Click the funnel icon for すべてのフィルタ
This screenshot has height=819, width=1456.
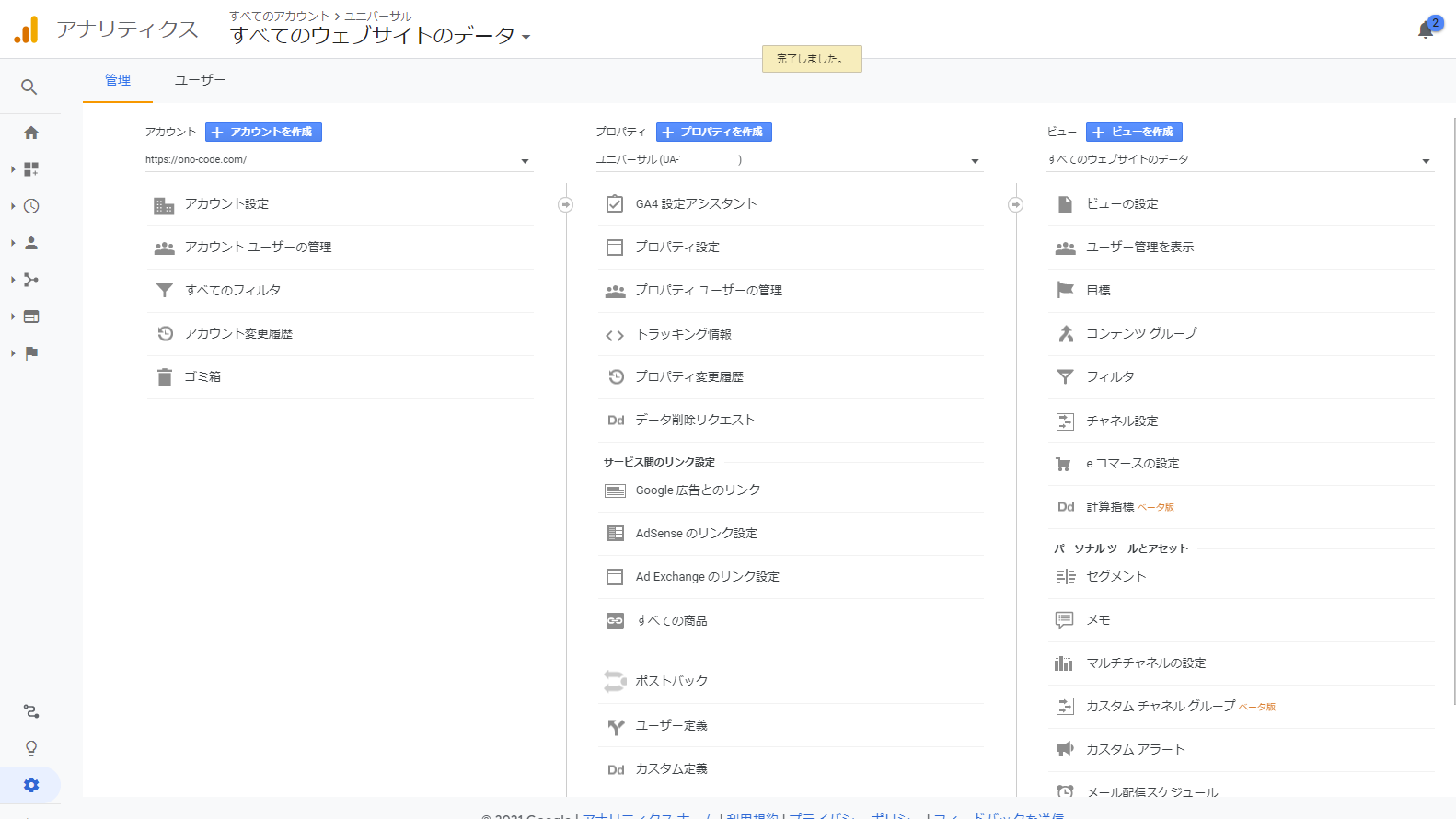point(165,291)
